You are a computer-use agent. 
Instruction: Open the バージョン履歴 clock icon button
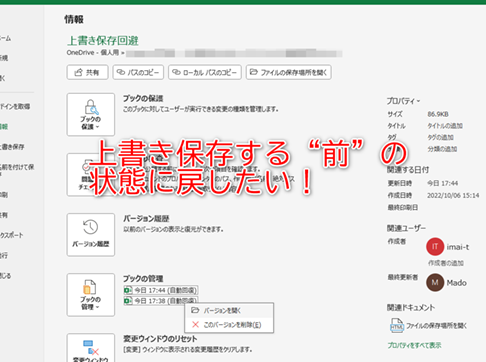pyautogui.click(x=91, y=235)
